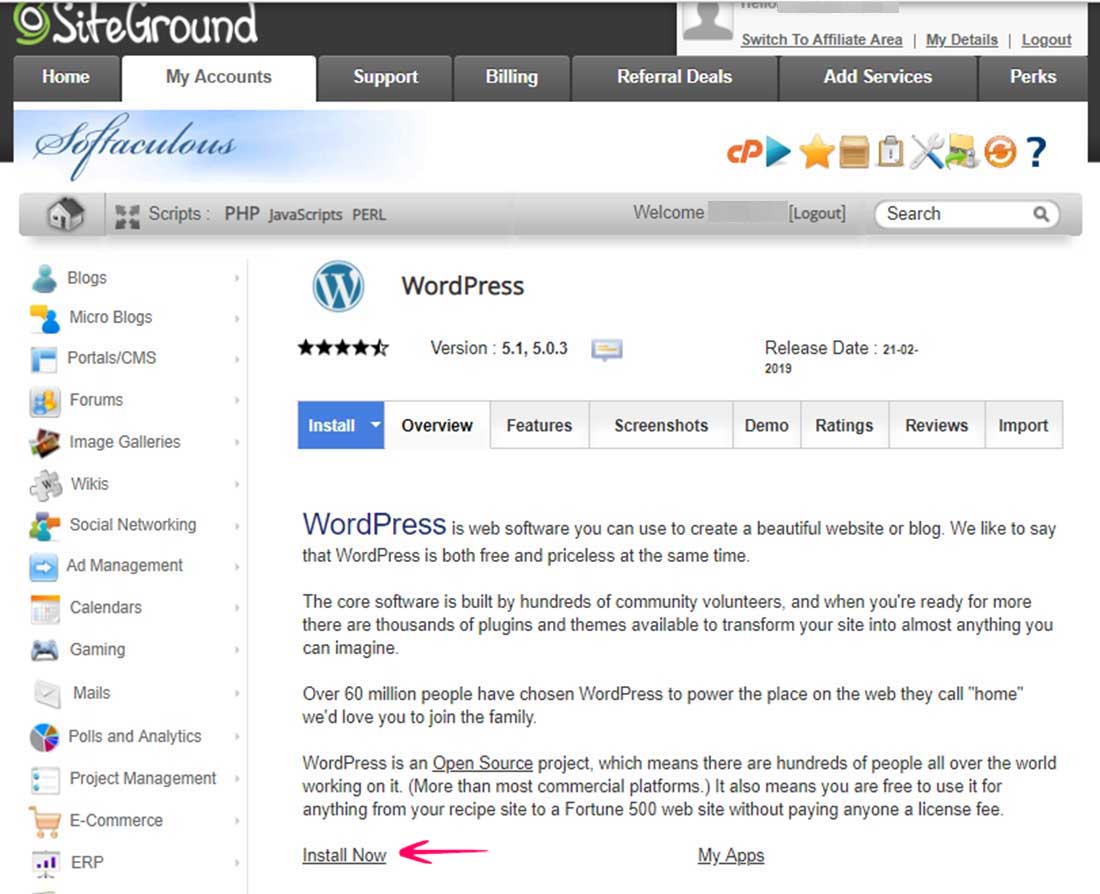1100x894 pixels.
Task: Expand the Forums script category
Action: pos(96,400)
